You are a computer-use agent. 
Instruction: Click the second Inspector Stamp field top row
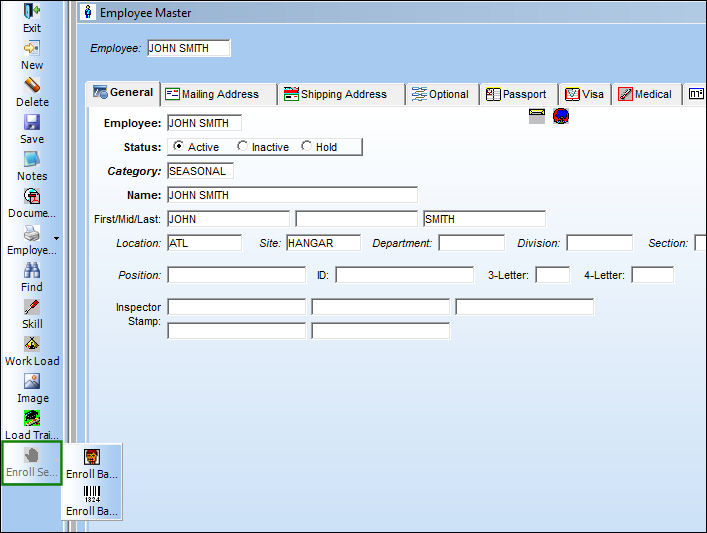point(381,307)
